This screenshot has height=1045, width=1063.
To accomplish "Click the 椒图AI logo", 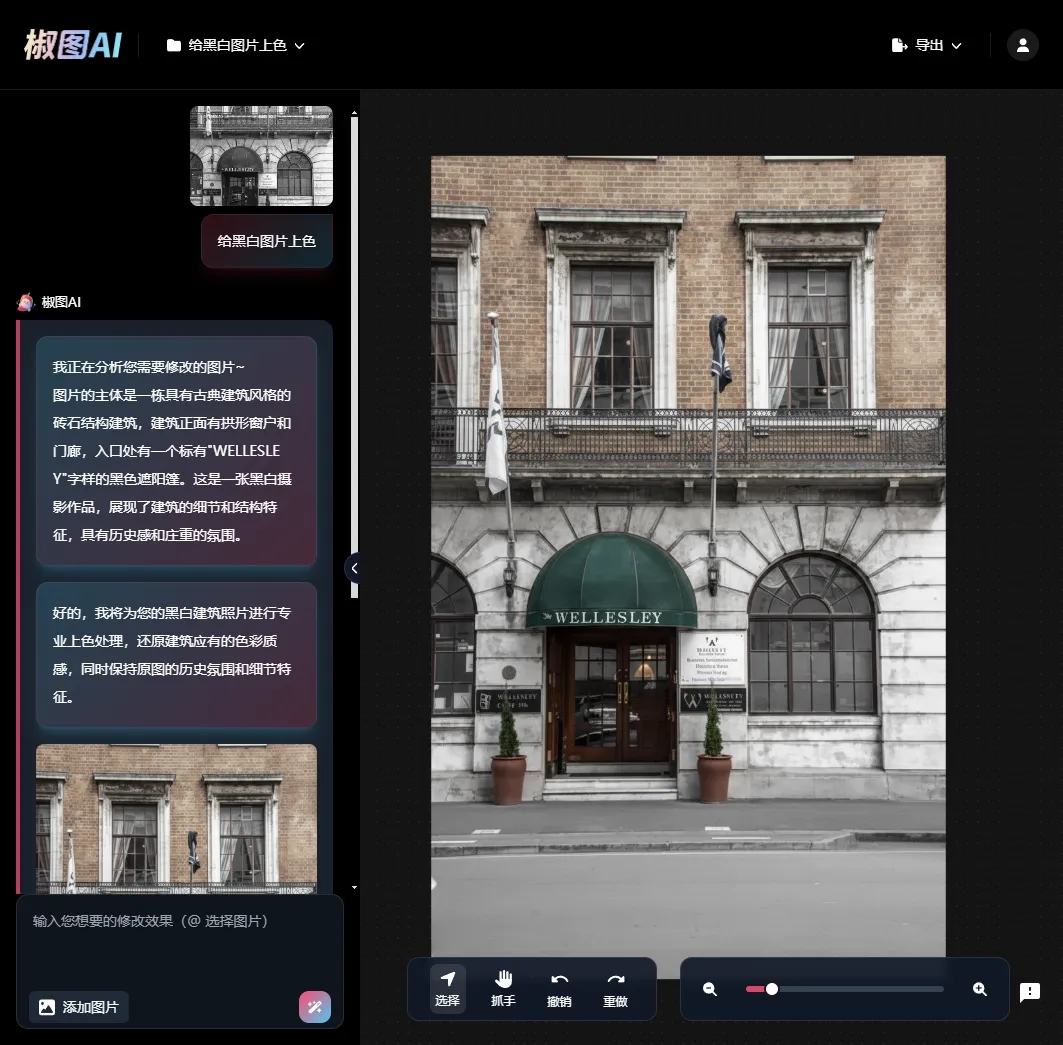I will pos(73,45).
